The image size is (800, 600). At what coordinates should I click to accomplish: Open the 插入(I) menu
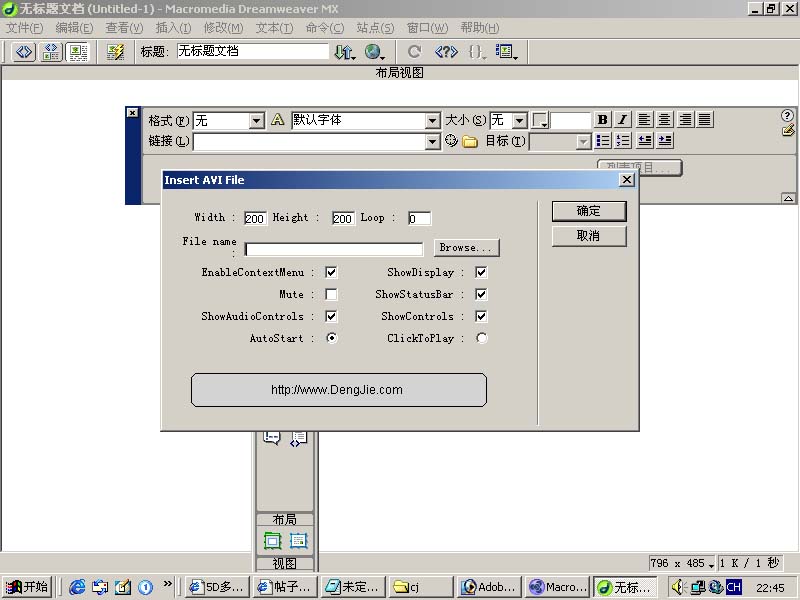point(173,28)
